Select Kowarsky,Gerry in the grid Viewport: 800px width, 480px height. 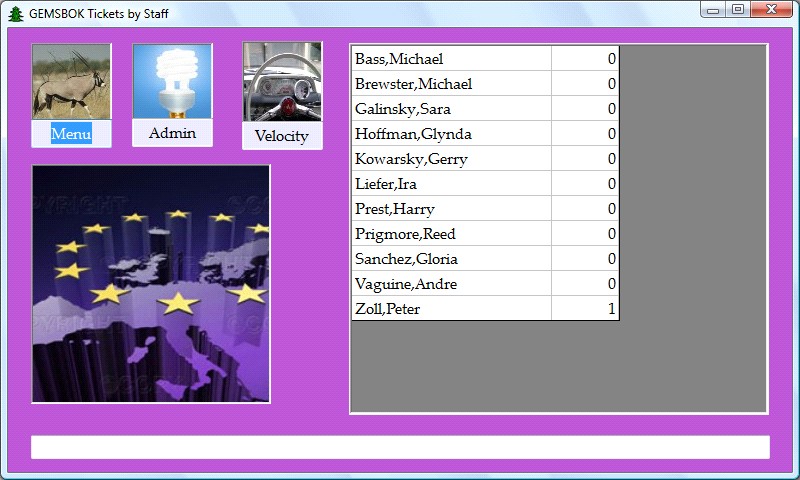[450, 159]
